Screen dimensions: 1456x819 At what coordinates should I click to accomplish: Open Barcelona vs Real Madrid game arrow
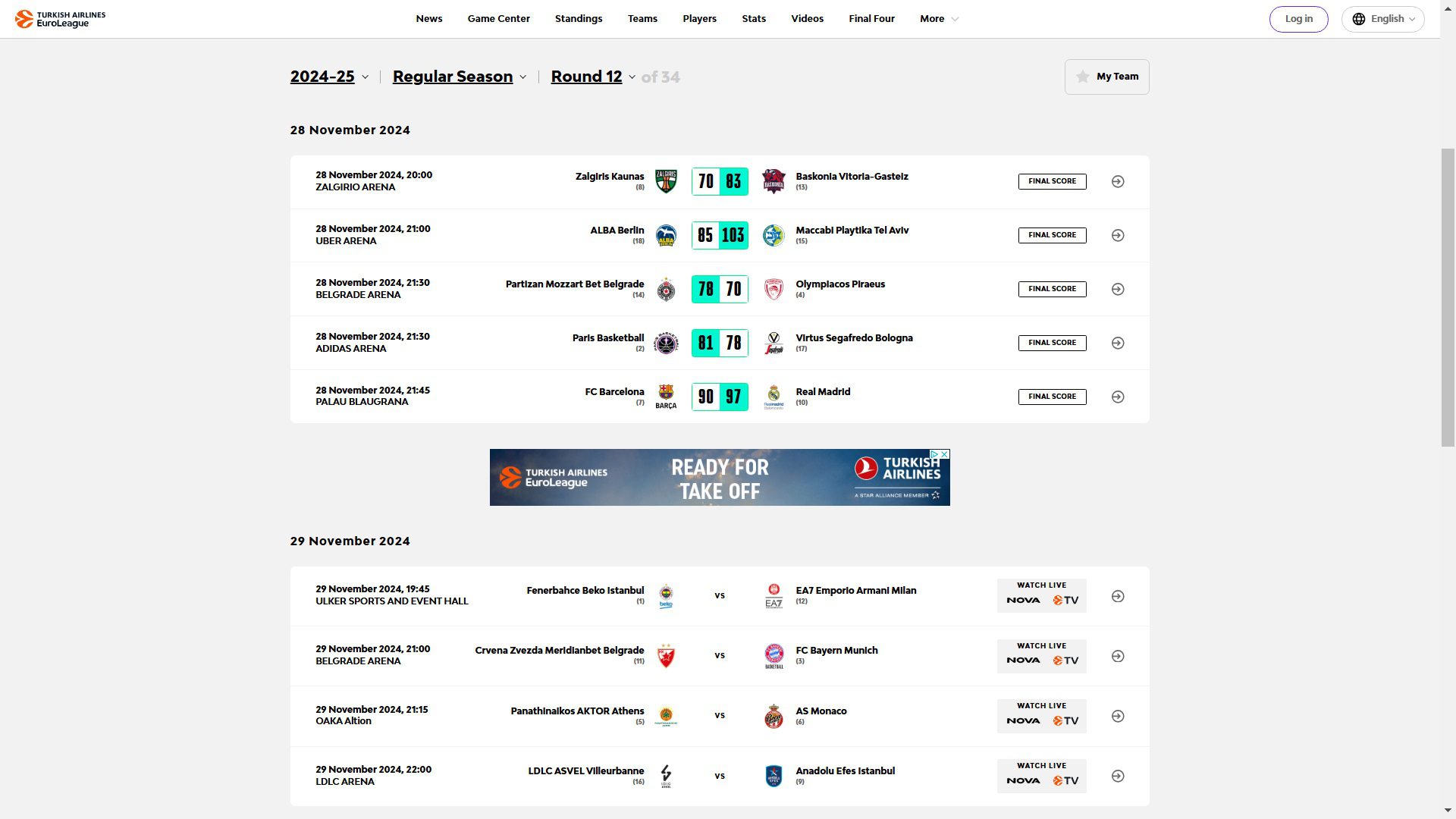click(1118, 397)
